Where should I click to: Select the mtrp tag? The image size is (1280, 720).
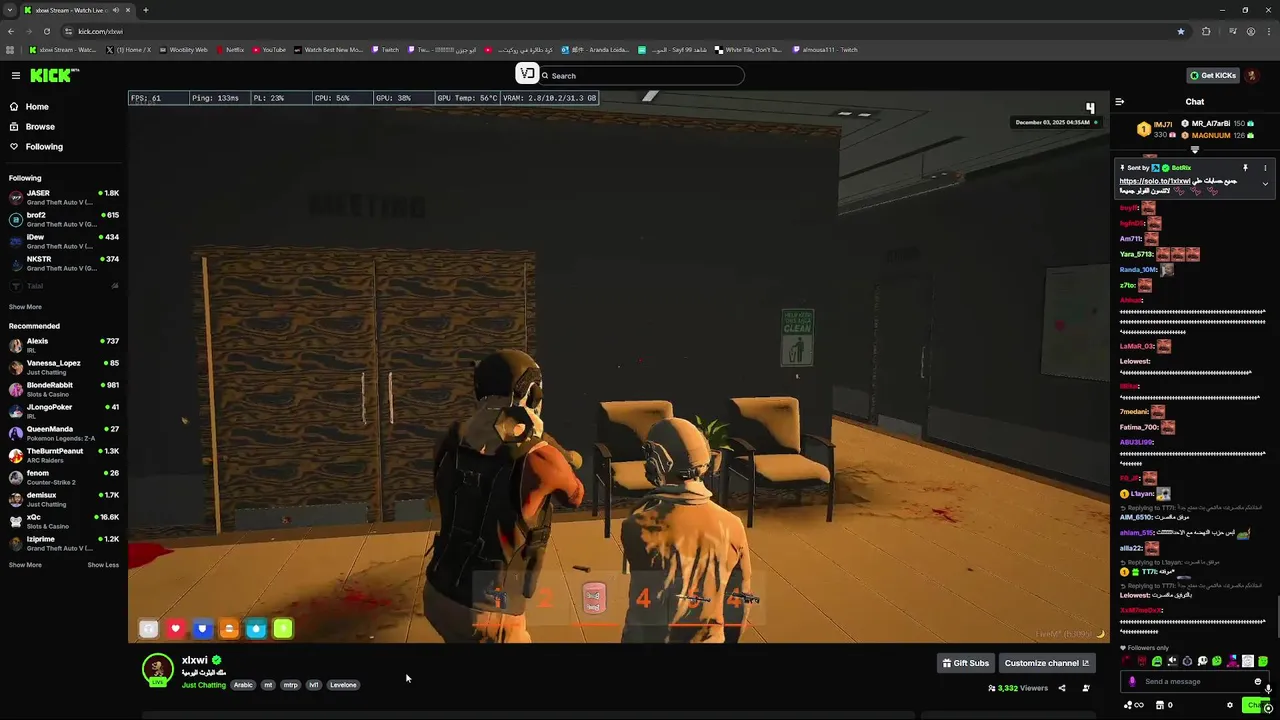pyautogui.click(x=290, y=685)
